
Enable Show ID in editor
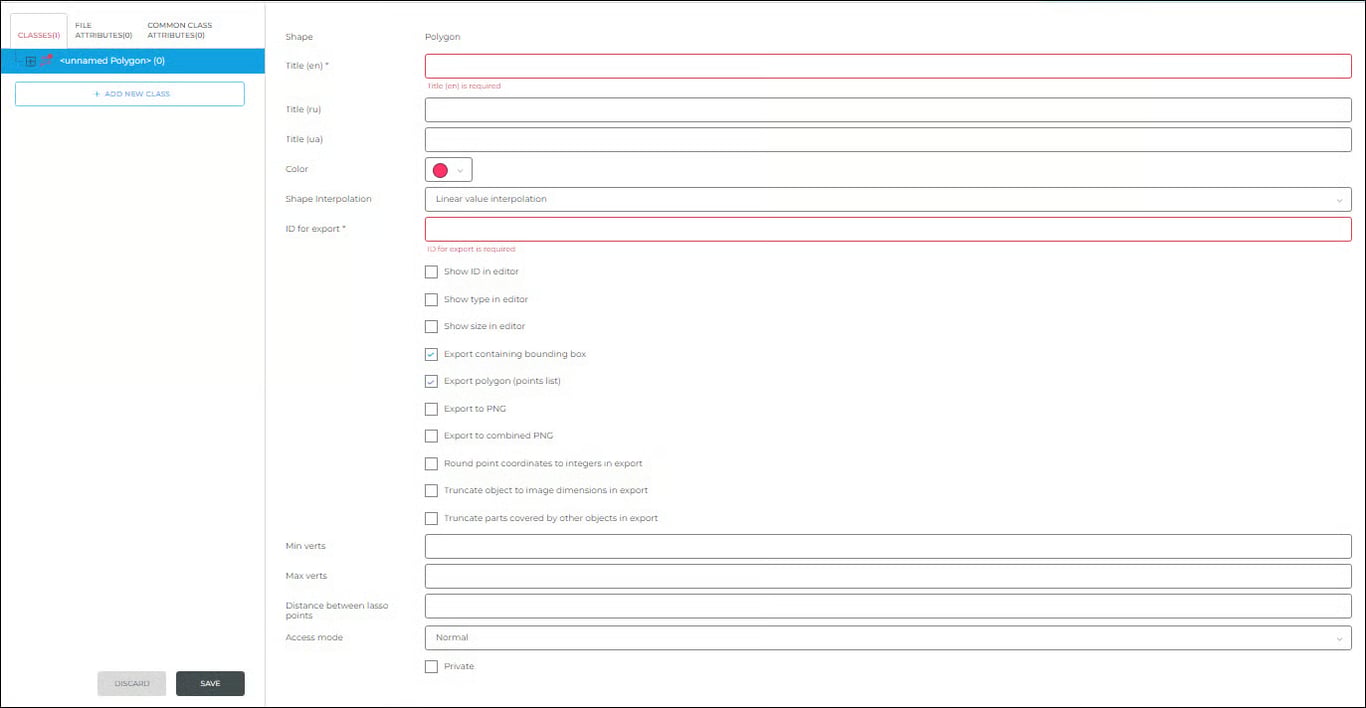coord(431,271)
